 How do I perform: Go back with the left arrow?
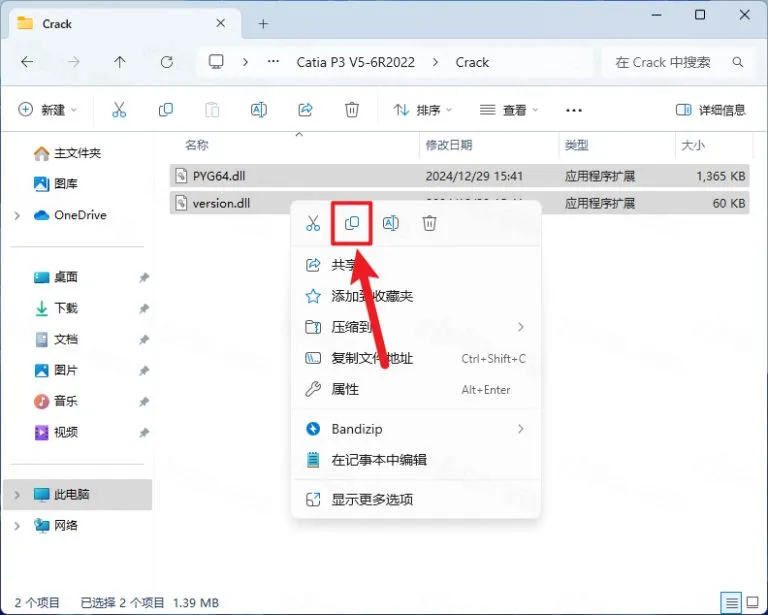(27, 62)
